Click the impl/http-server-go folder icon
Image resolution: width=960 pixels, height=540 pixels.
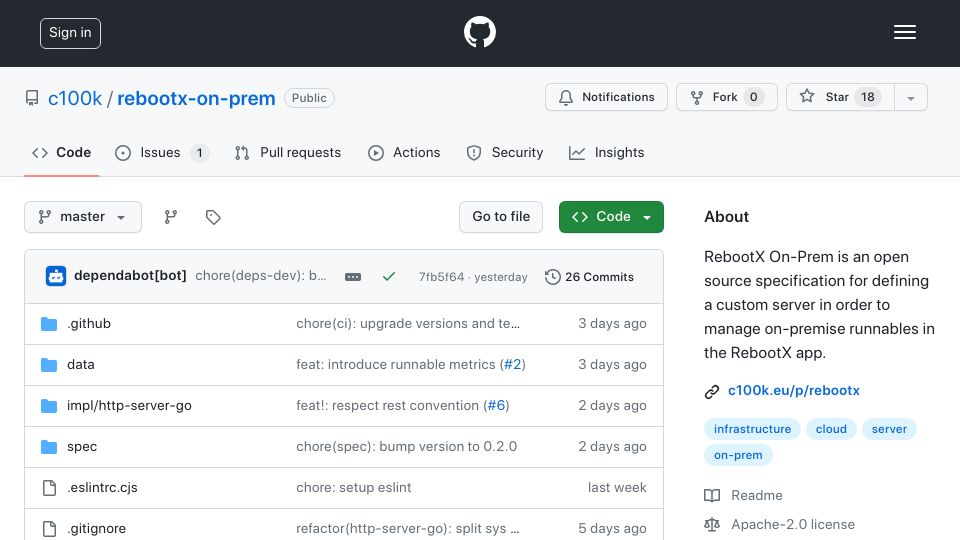(x=49, y=405)
